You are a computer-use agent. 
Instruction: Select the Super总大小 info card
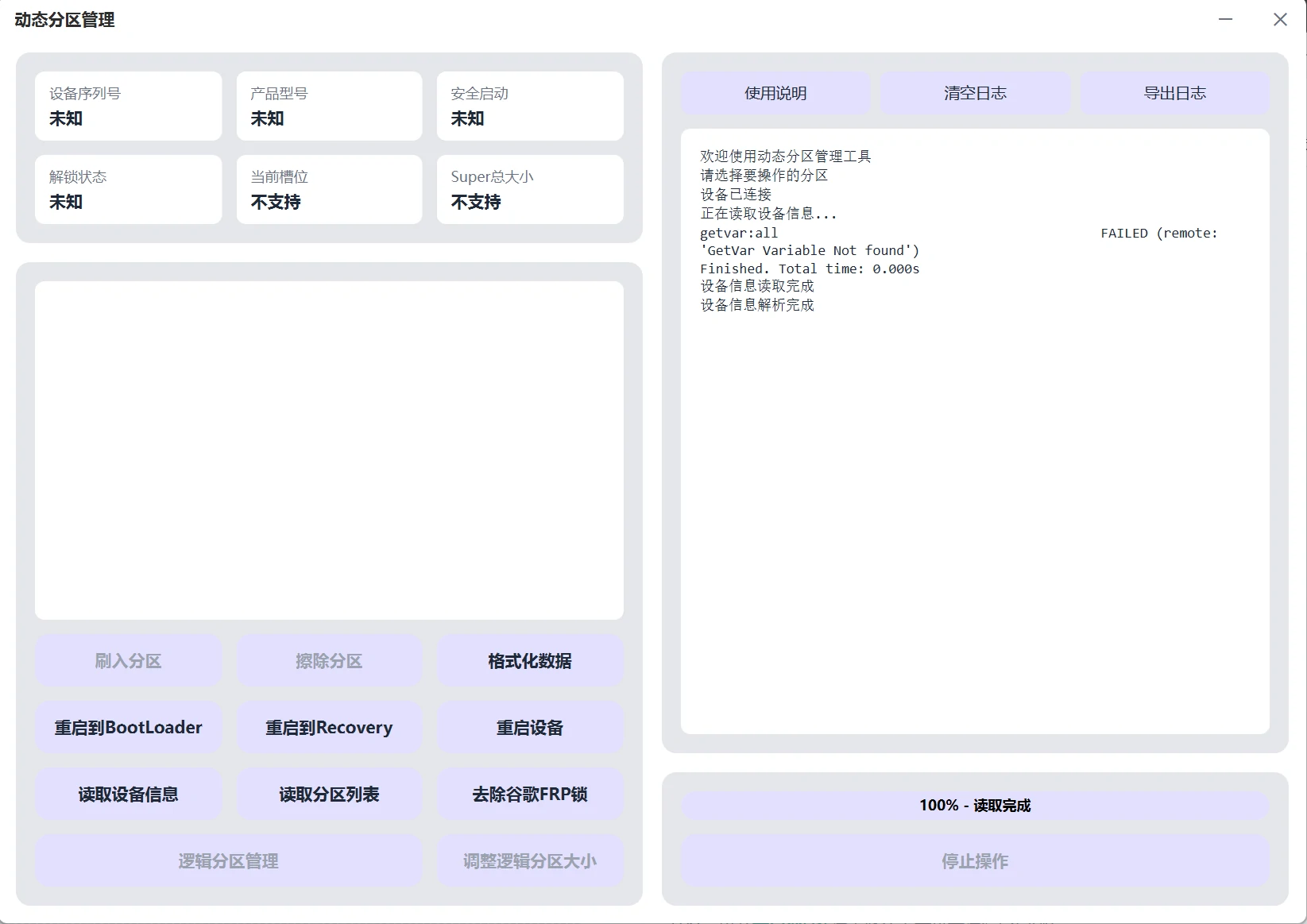pos(530,189)
